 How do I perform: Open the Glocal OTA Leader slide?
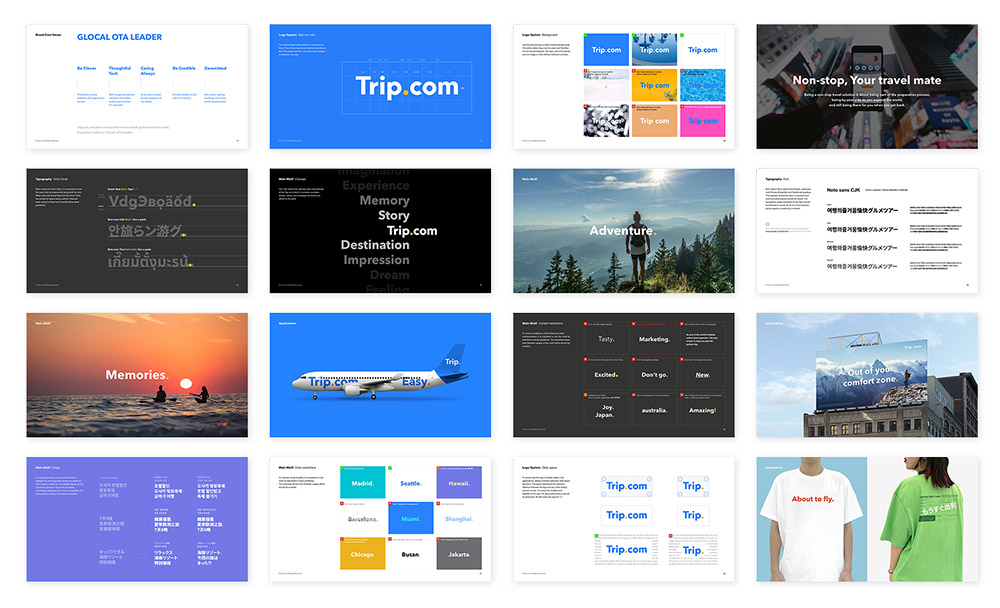(x=137, y=87)
